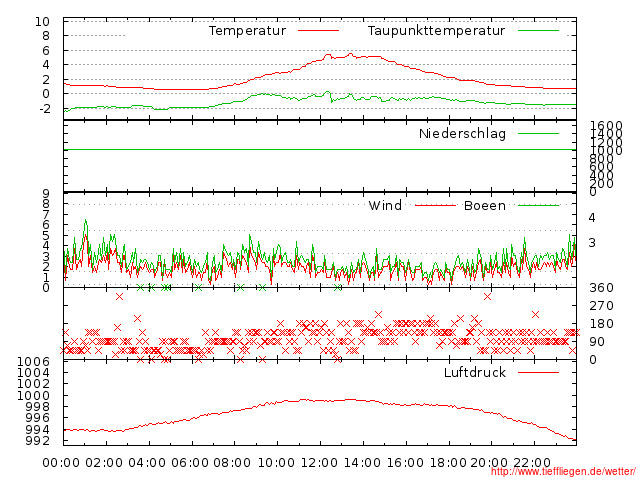
Task: Click the 12:00 time axis label
Action: 318,463
